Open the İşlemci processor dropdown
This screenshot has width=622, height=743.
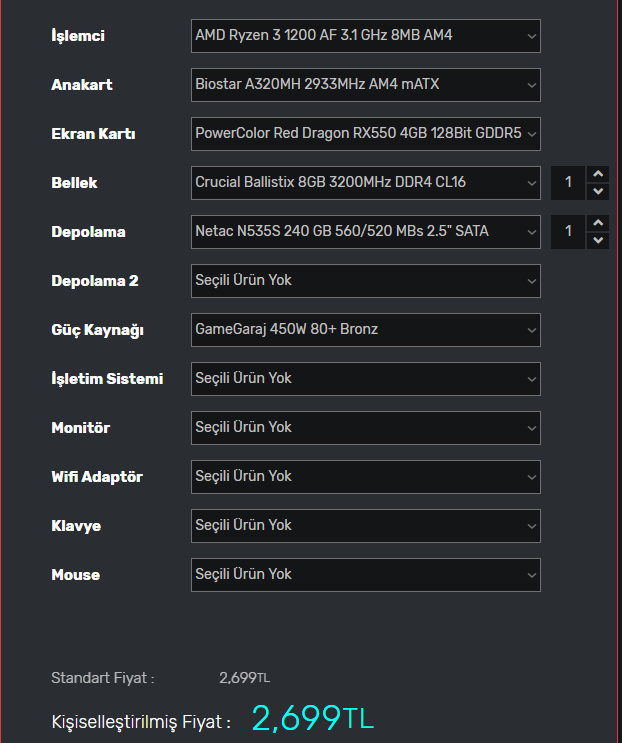pyautogui.click(x=365, y=36)
